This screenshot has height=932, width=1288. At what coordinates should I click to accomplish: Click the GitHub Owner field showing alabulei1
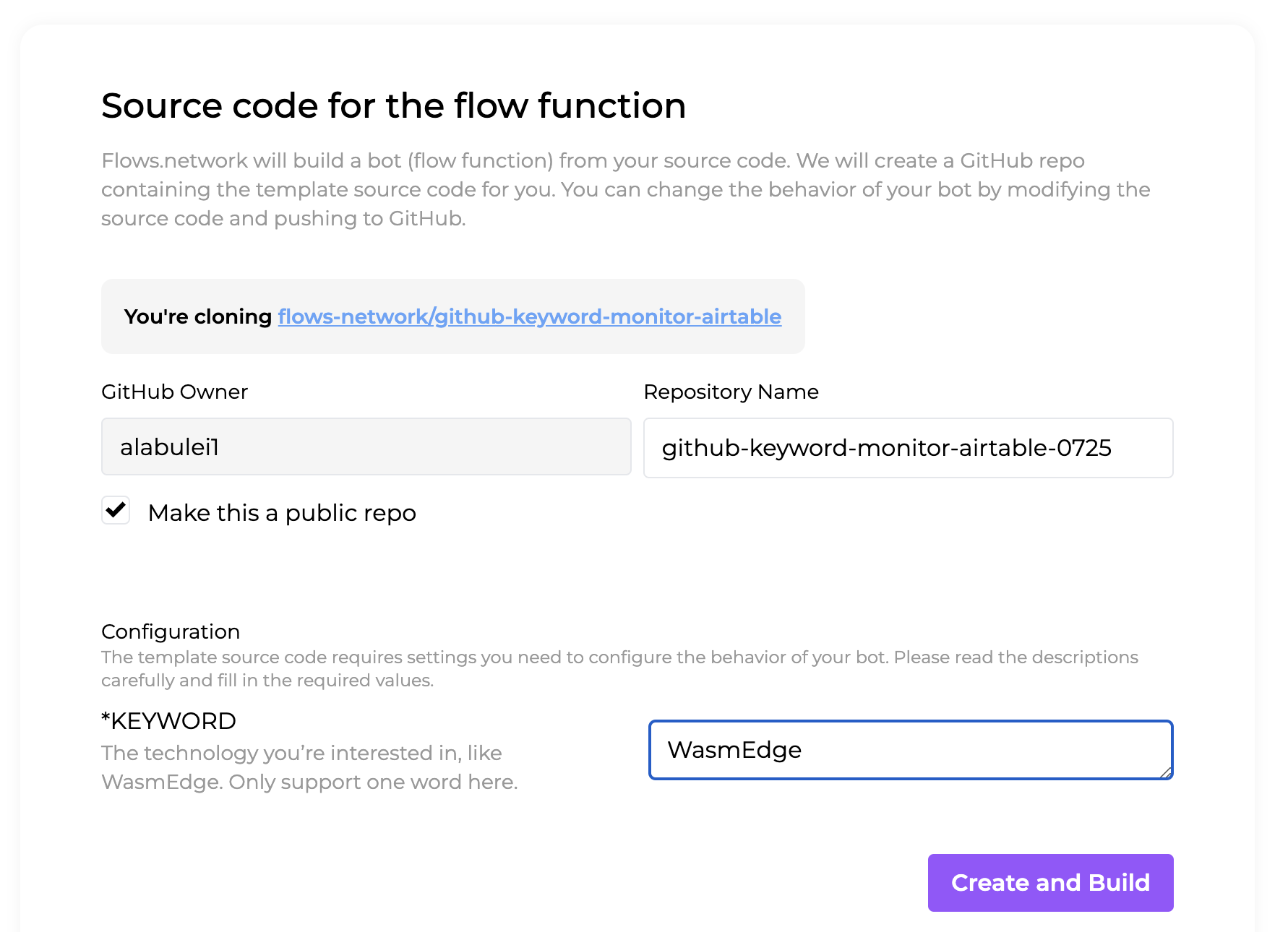365,446
